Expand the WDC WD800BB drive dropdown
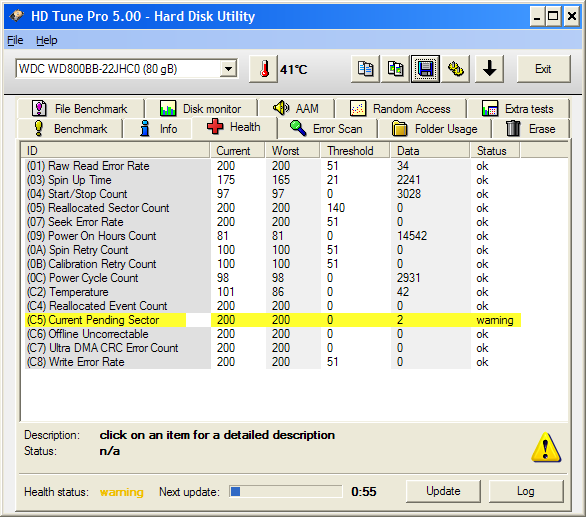 tap(228, 69)
